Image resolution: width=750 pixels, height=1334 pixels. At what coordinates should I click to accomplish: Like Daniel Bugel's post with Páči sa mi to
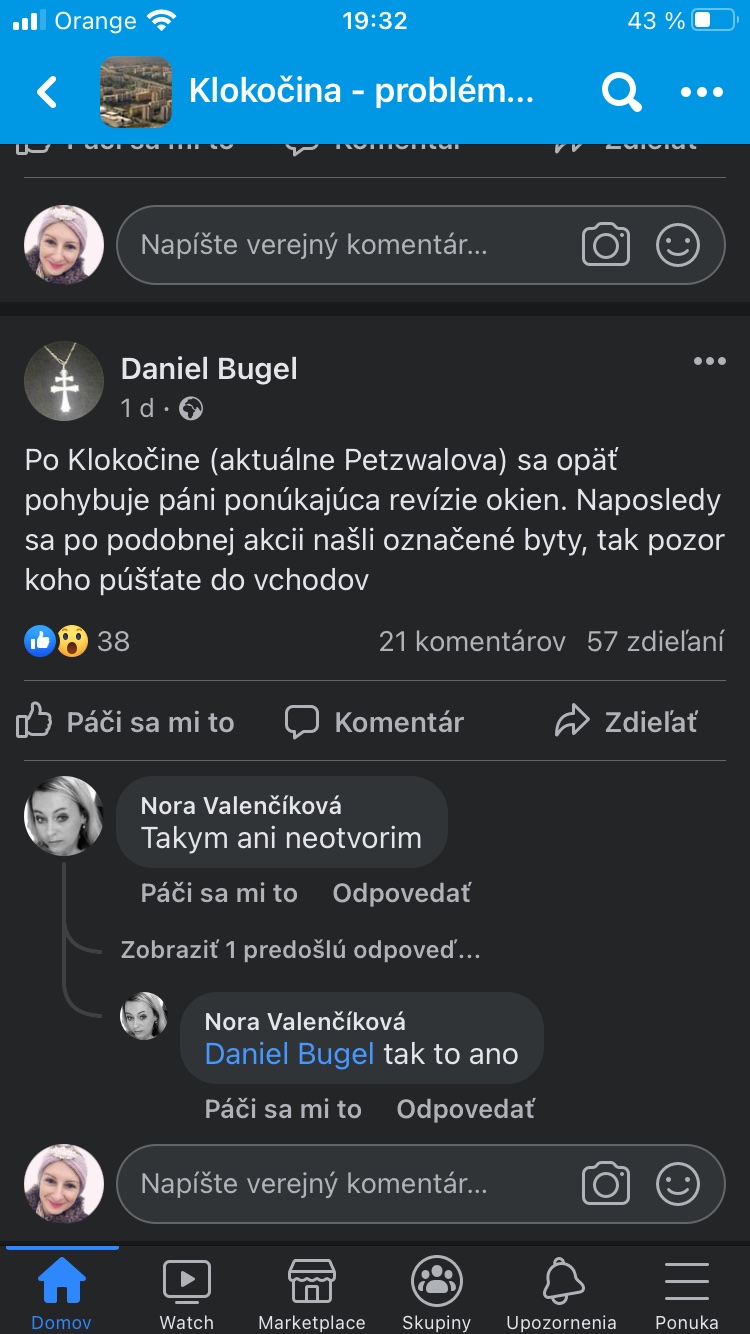(x=126, y=722)
